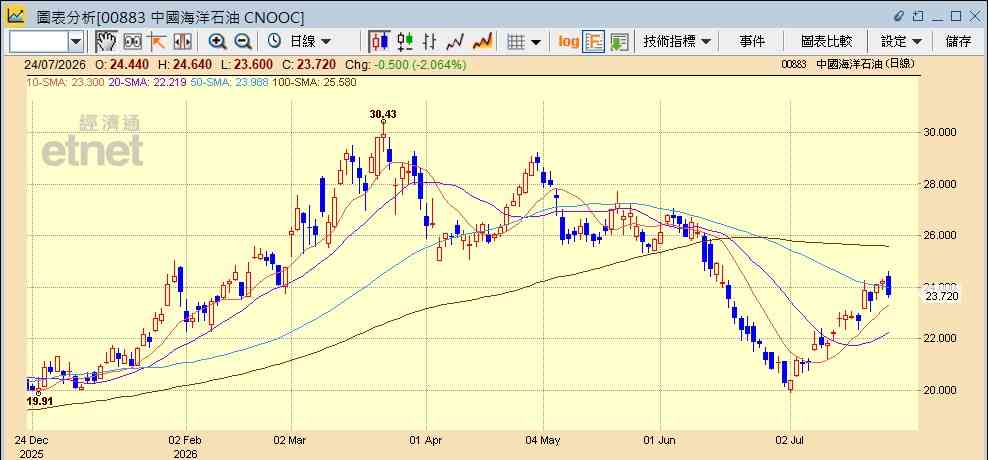989x460 pixels.
Task: Switch to plain line chart type
Action: (455, 42)
